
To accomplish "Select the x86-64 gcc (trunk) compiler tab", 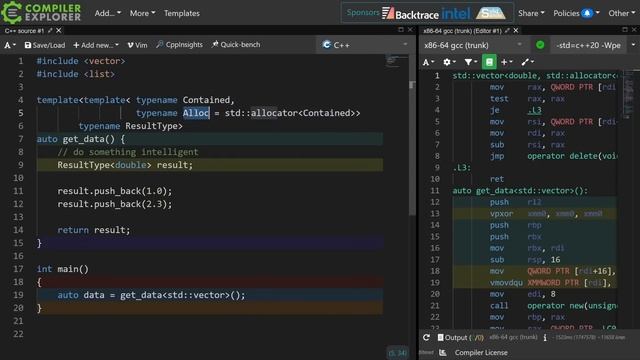I will point(462,31).
